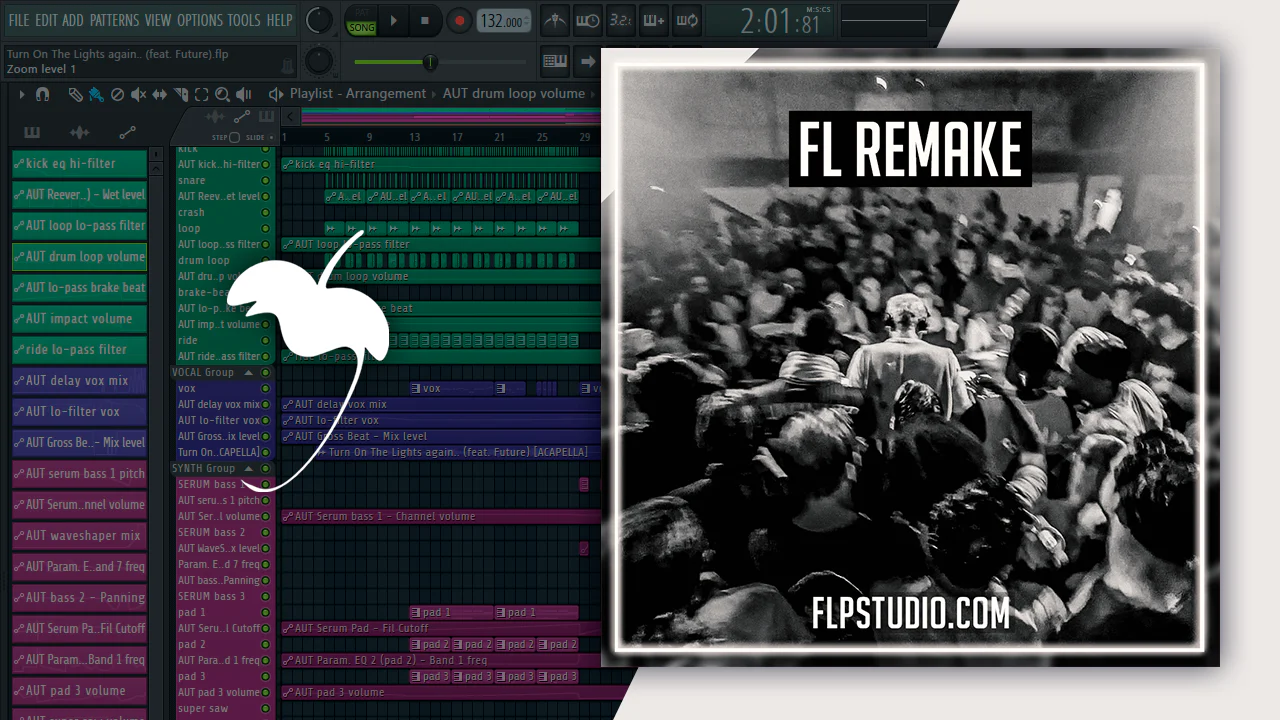Select kick eq hi-filter clip in picker

click(x=79, y=164)
